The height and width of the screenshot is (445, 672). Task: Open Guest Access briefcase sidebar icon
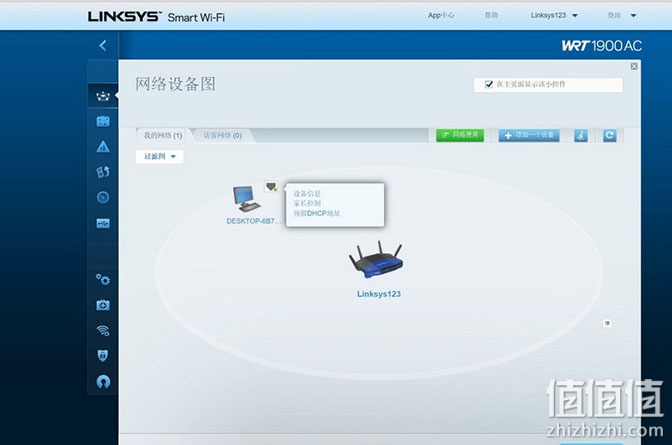point(103,121)
